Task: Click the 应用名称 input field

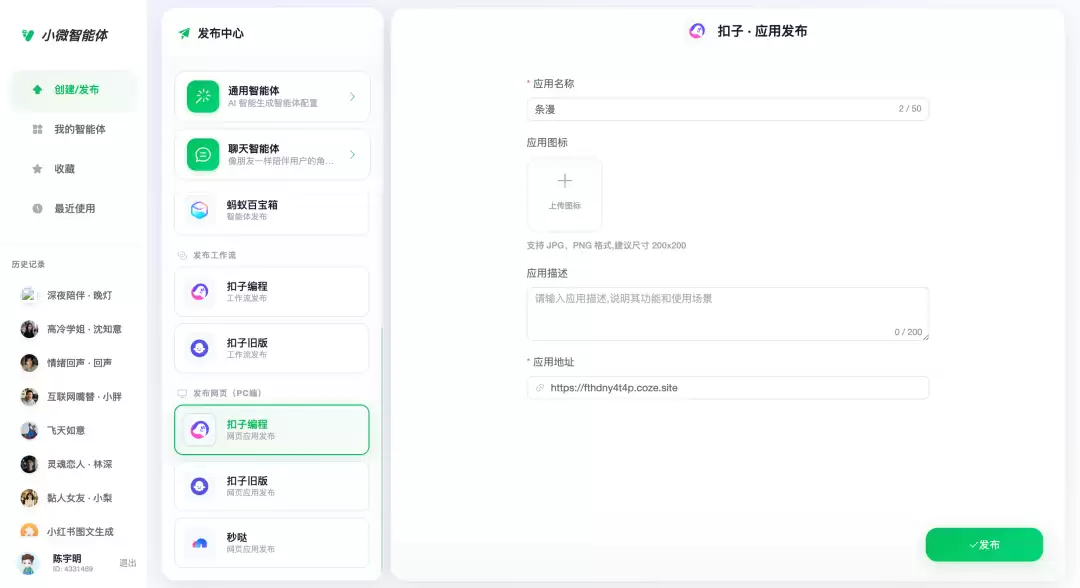Action: click(728, 109)
